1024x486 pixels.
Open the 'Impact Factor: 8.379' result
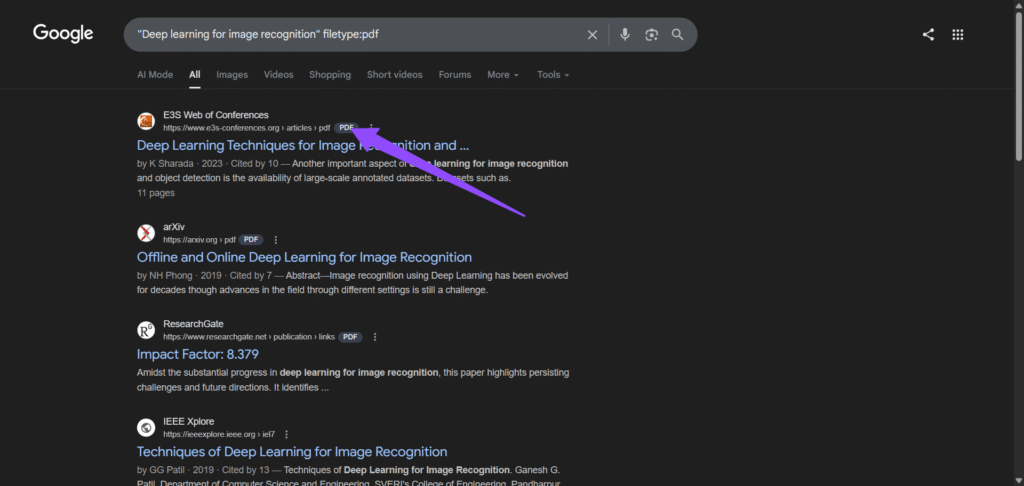pyautogui.click(x=197, y=354)
